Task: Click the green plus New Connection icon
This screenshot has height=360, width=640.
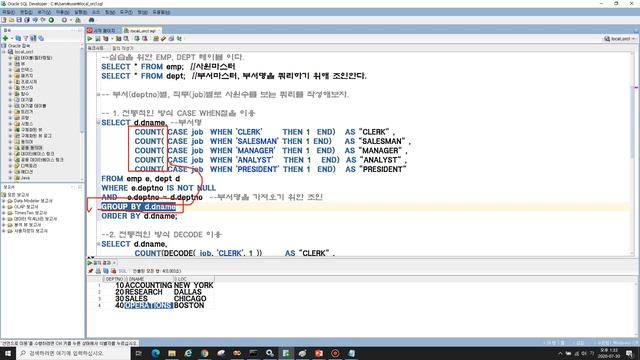Action: coord(5,38)
